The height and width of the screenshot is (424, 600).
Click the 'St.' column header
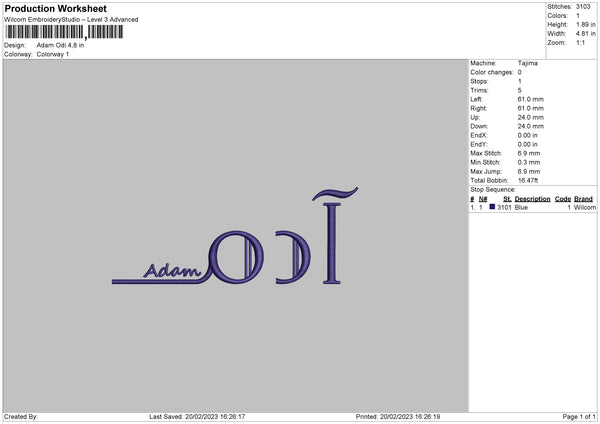(507, 199)
